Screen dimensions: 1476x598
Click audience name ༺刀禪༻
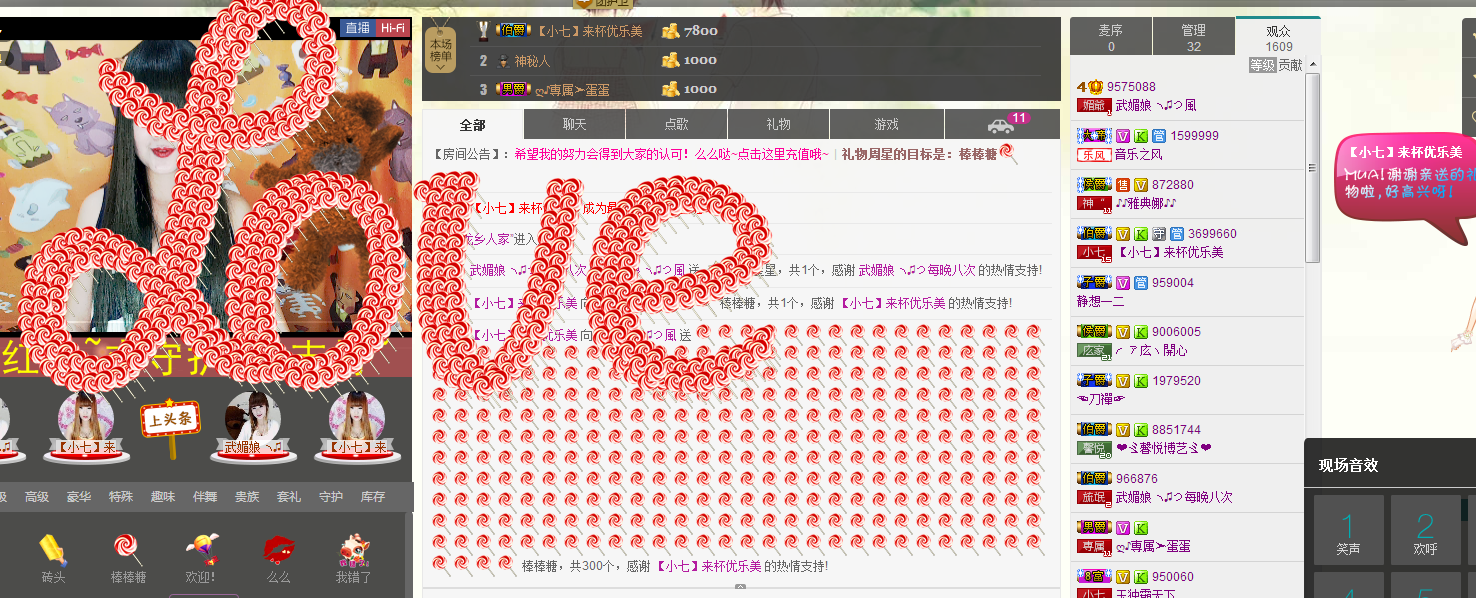coord(1101,399)
